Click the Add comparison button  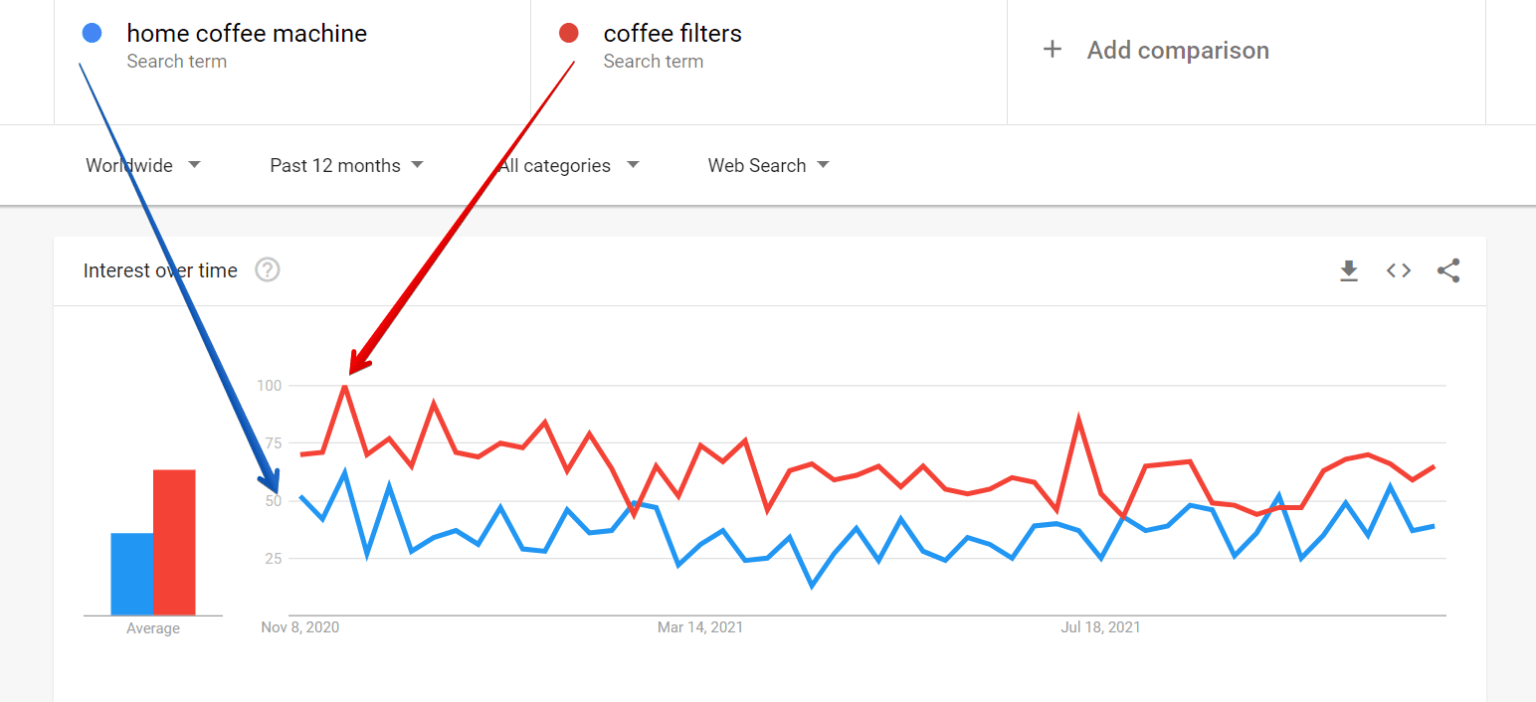1177,50
